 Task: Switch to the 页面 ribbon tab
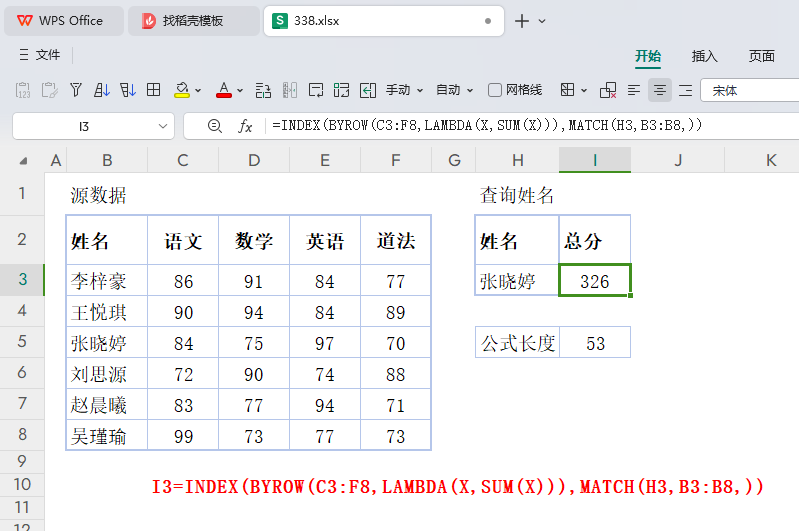(x=761, y=56)
